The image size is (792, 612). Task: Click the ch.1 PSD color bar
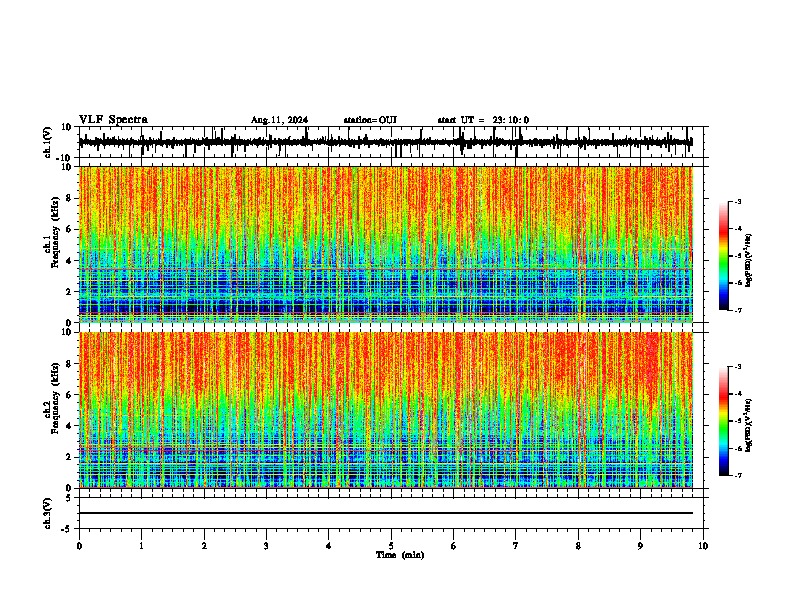pyautogui.click(x=724, y=256)
